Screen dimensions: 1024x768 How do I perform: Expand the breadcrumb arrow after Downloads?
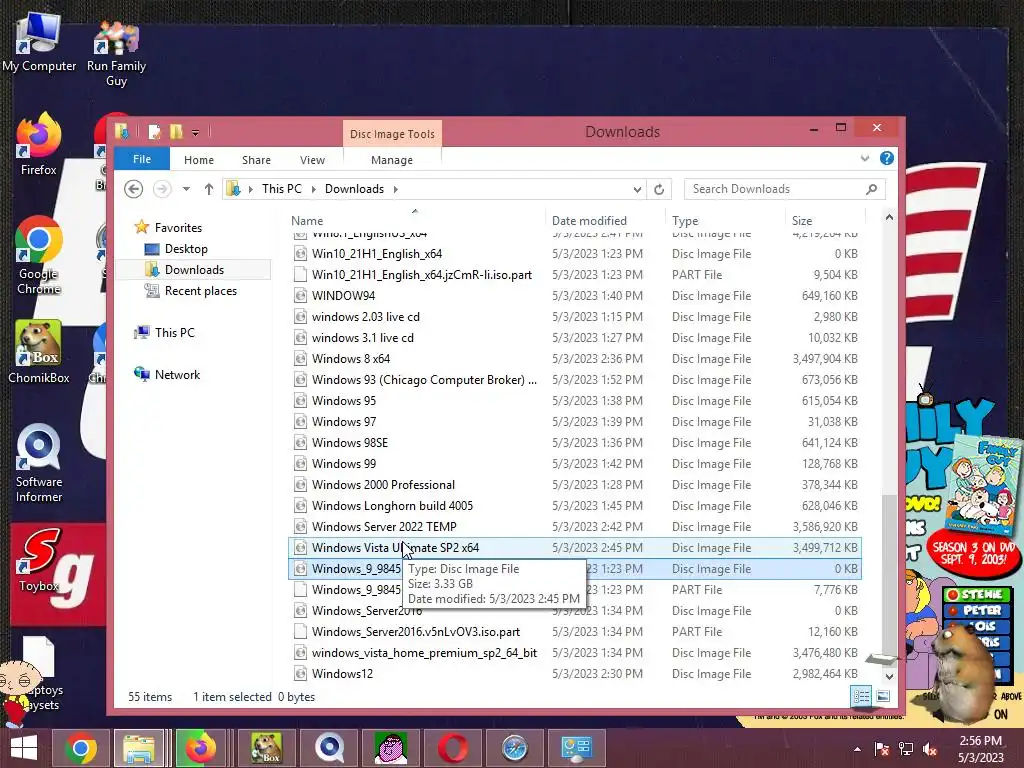(x=396, y=189)
